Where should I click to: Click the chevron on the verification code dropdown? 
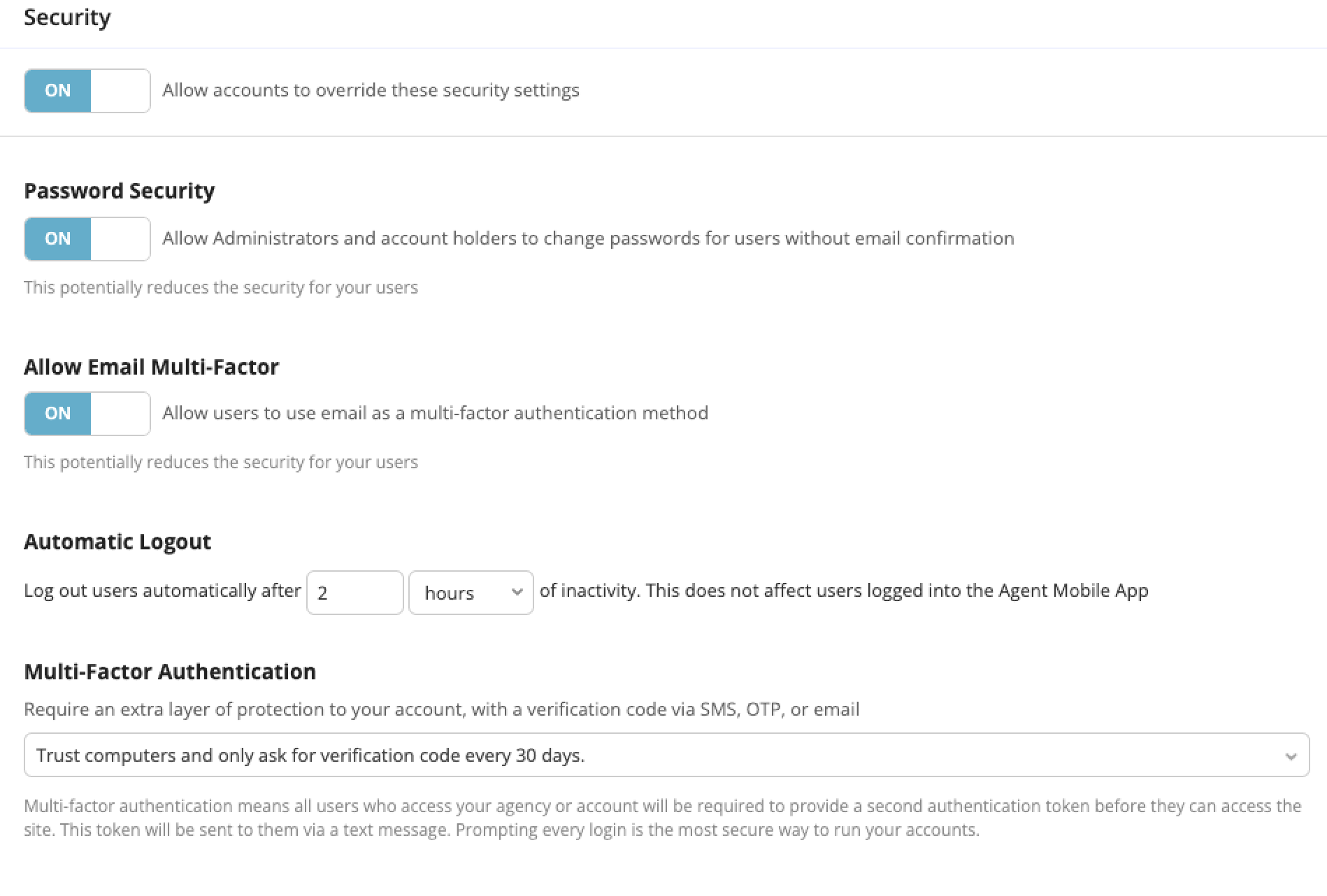click(x=1291, y=756)
